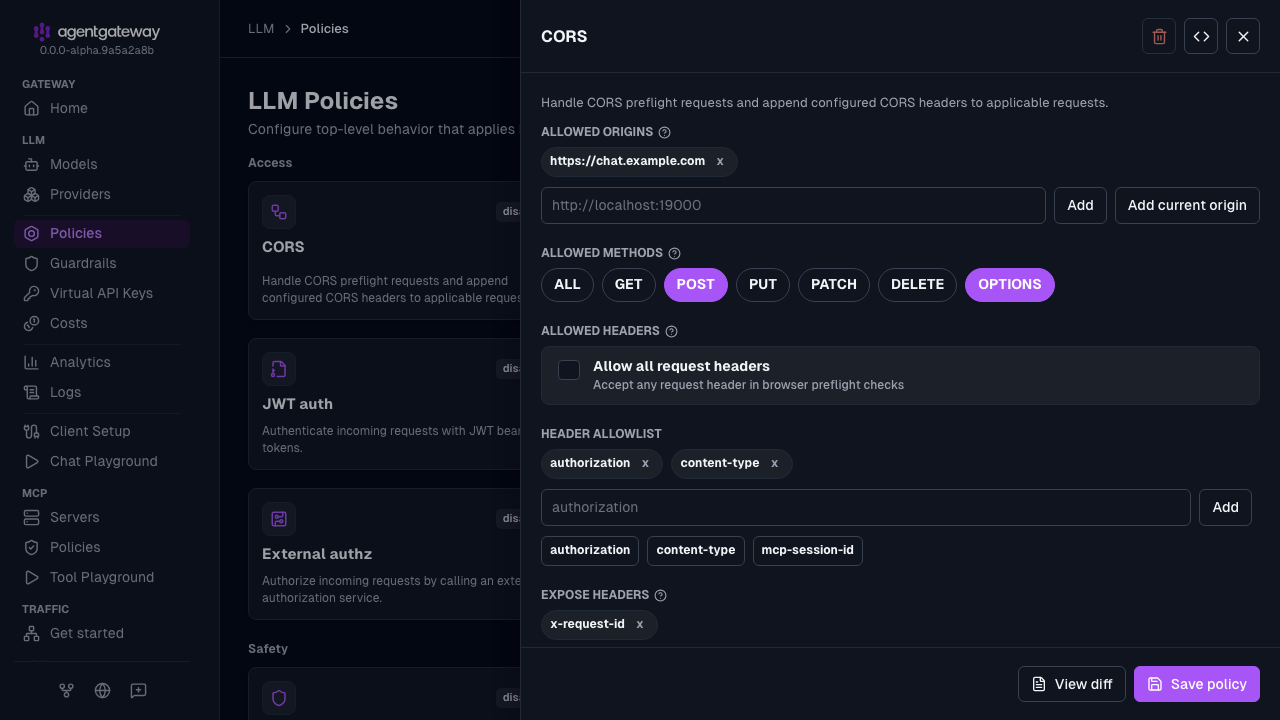
Task: Click the Providers icon in sidebar
Action: (32, 194)
